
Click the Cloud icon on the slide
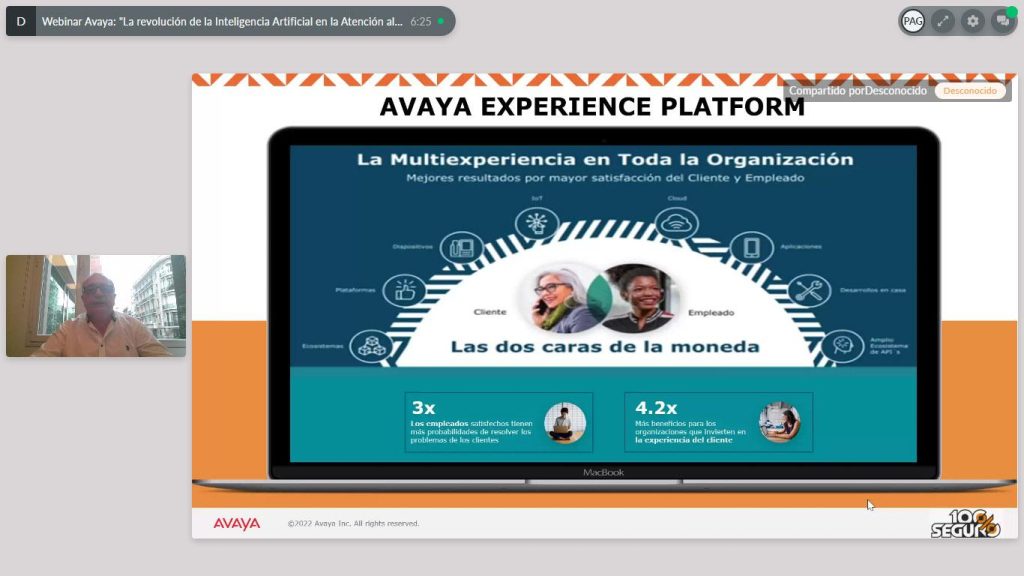pyautogui.click(x=677, y=223)
